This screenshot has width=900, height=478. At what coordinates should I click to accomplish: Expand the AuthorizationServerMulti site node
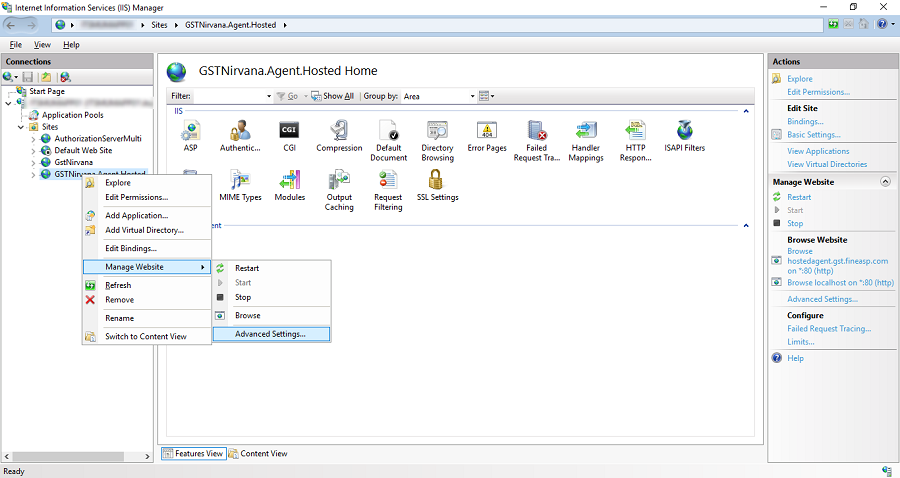click(33, 139)
